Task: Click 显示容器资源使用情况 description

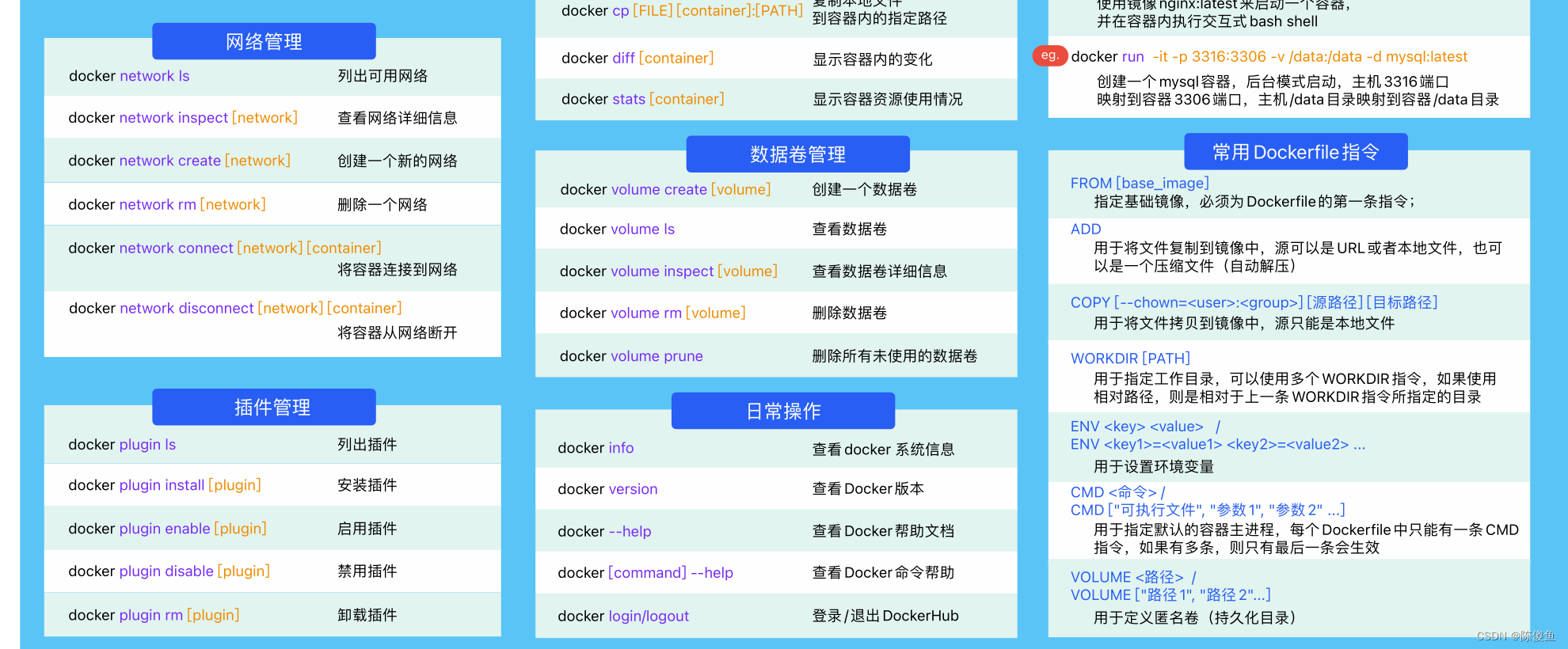Action: (888, 99)
